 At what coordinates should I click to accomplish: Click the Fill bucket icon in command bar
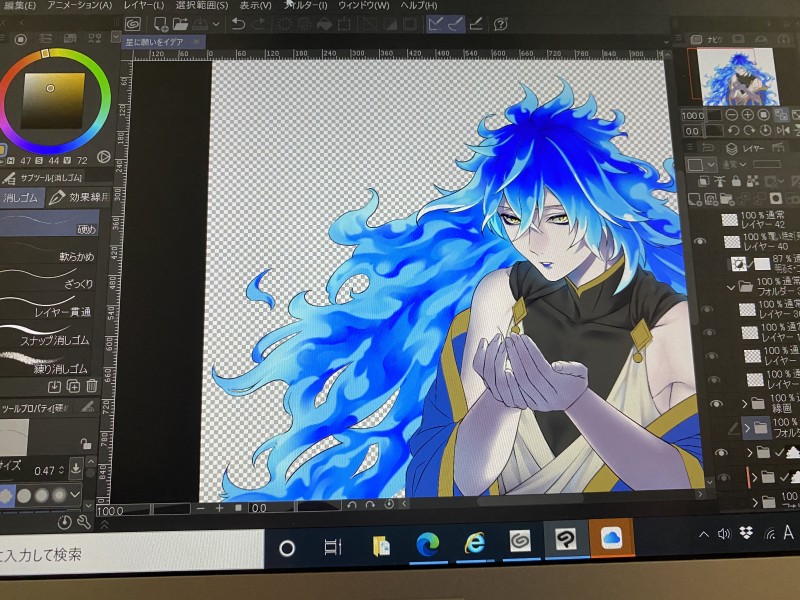point(324,24)
